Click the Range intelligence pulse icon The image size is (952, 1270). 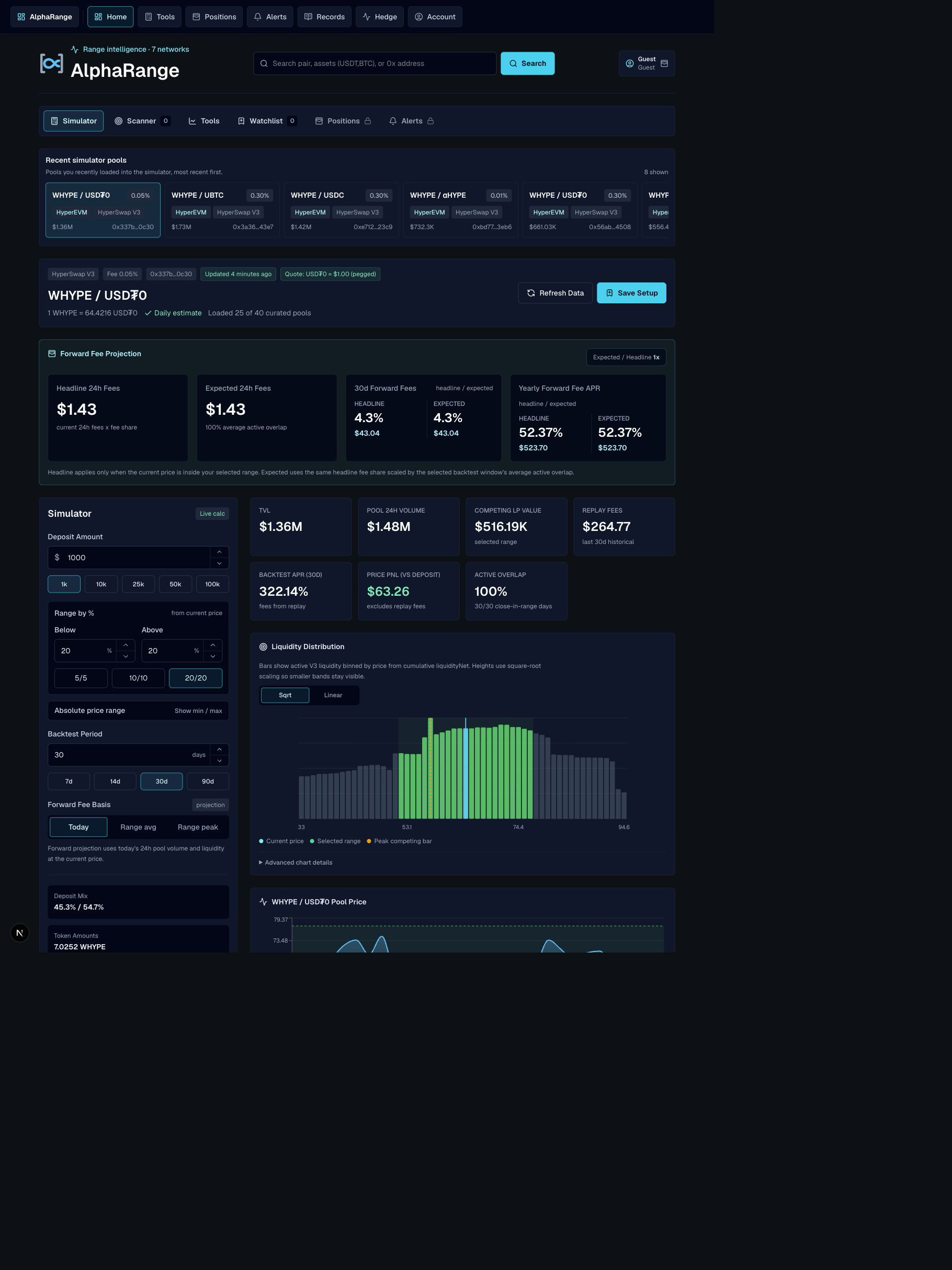point(75,49)
